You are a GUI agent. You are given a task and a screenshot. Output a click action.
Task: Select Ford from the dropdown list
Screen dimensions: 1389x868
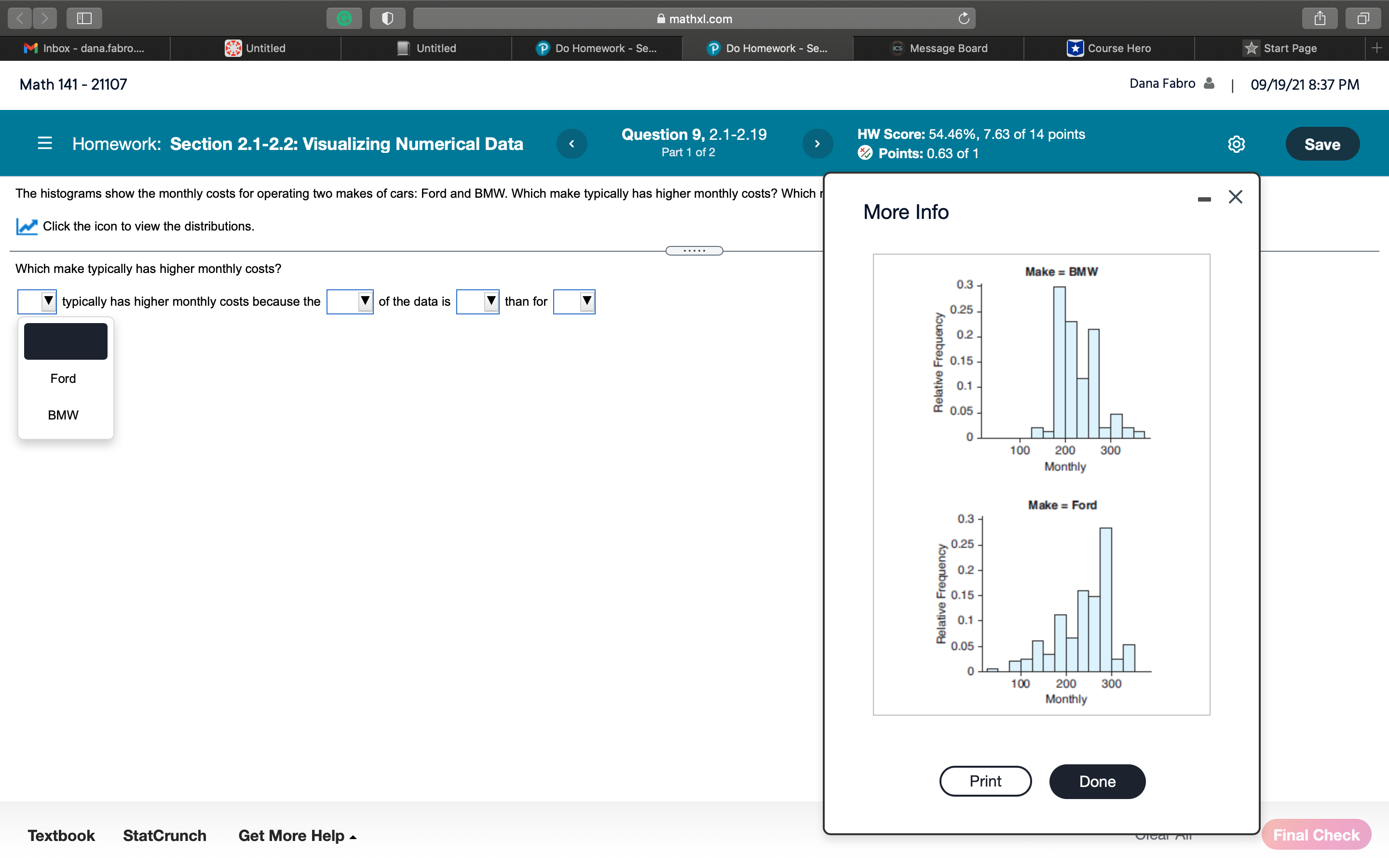pyautogui.click(x=63, y=379)
